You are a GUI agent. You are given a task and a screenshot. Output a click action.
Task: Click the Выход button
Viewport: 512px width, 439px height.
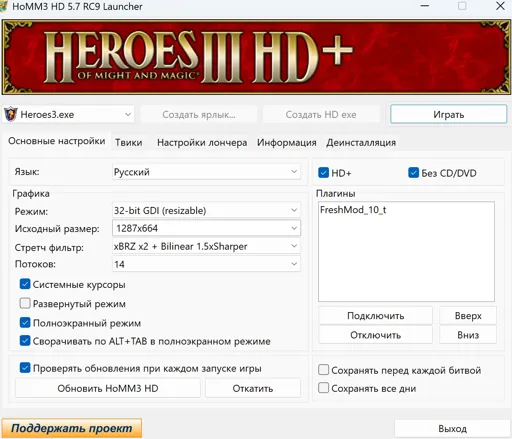click(x=452, y=428)
